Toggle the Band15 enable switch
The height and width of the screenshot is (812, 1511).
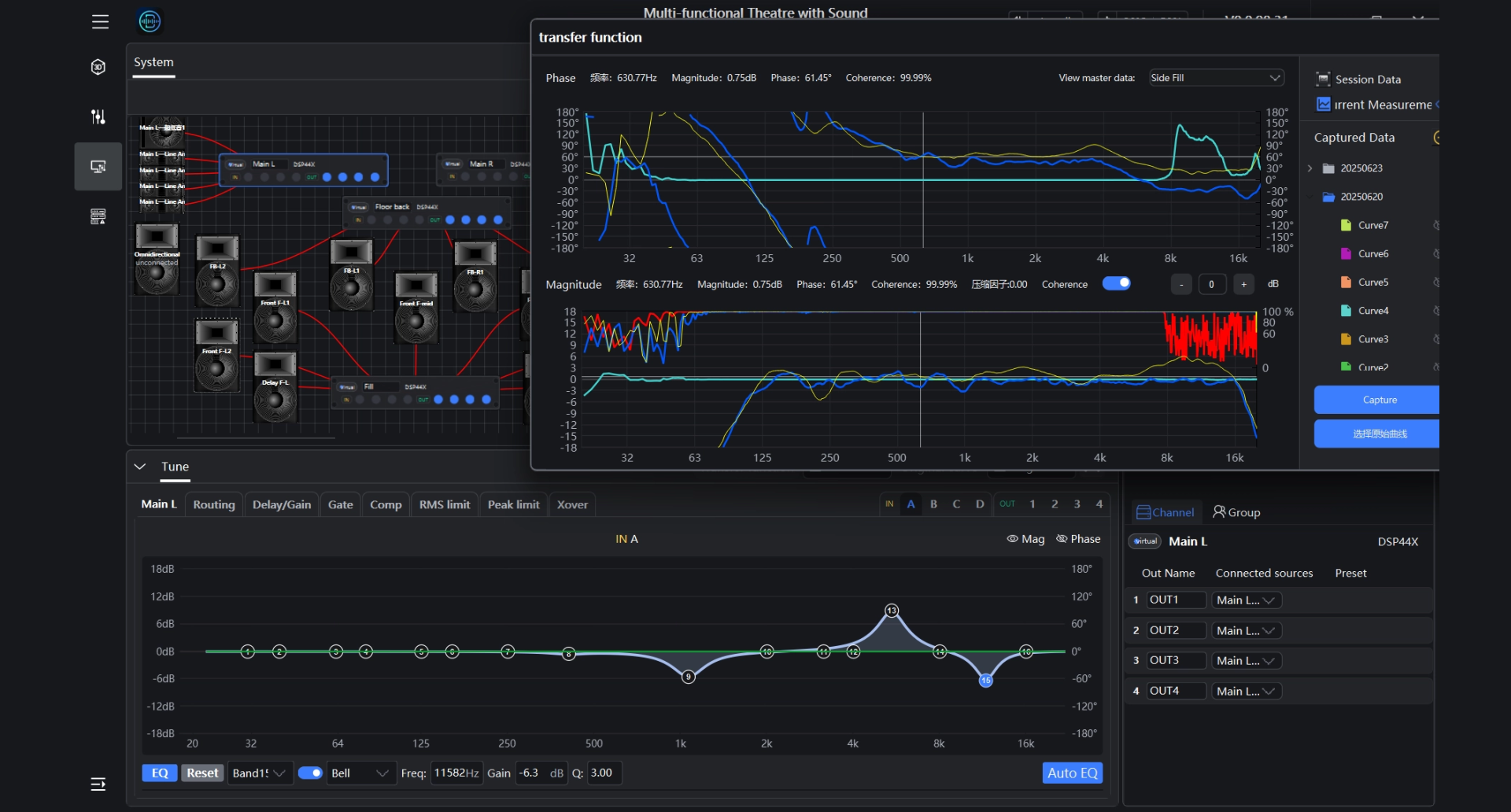pos(310,773)
